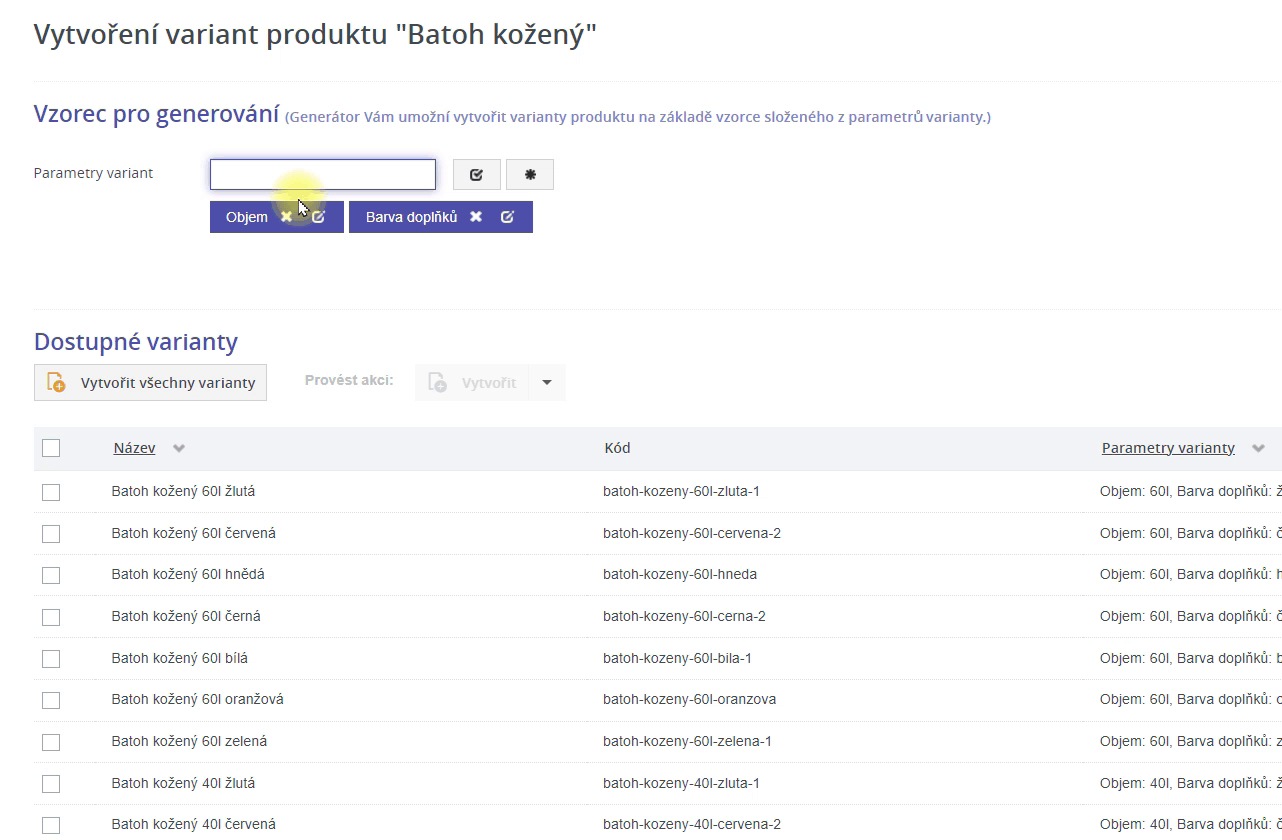
Task: Edit the Barva doplňků parameter tag
Action: (507, 217)
